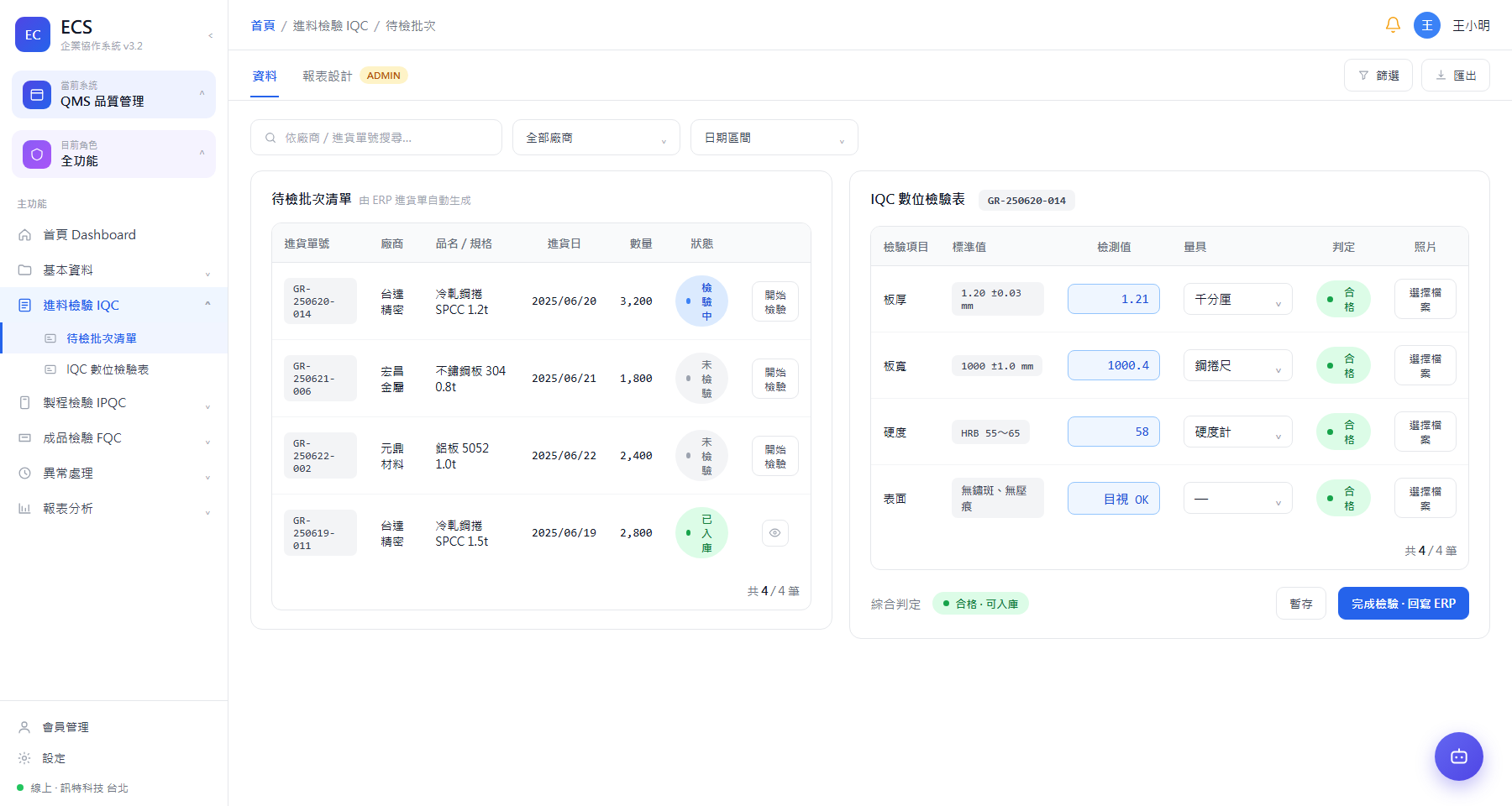1512x806 pixels.
Task: Click the EC logo icon
Action: click(33, 34)
